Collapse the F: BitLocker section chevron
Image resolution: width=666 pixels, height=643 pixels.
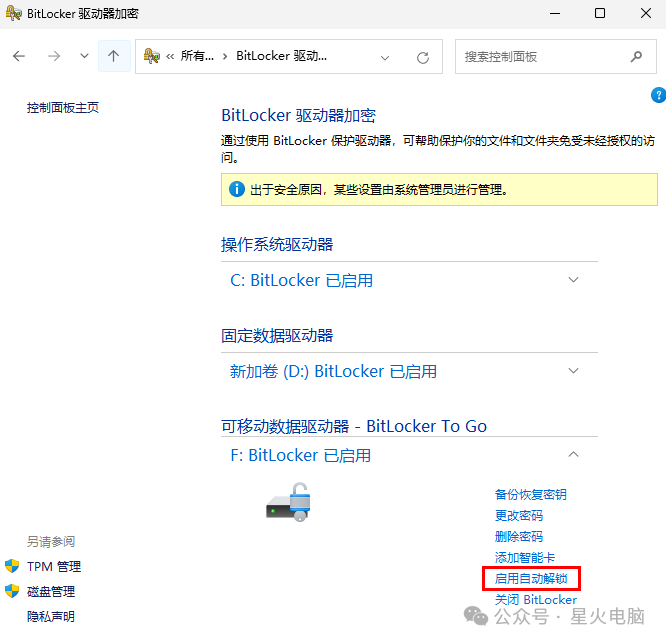pos(573,454)
